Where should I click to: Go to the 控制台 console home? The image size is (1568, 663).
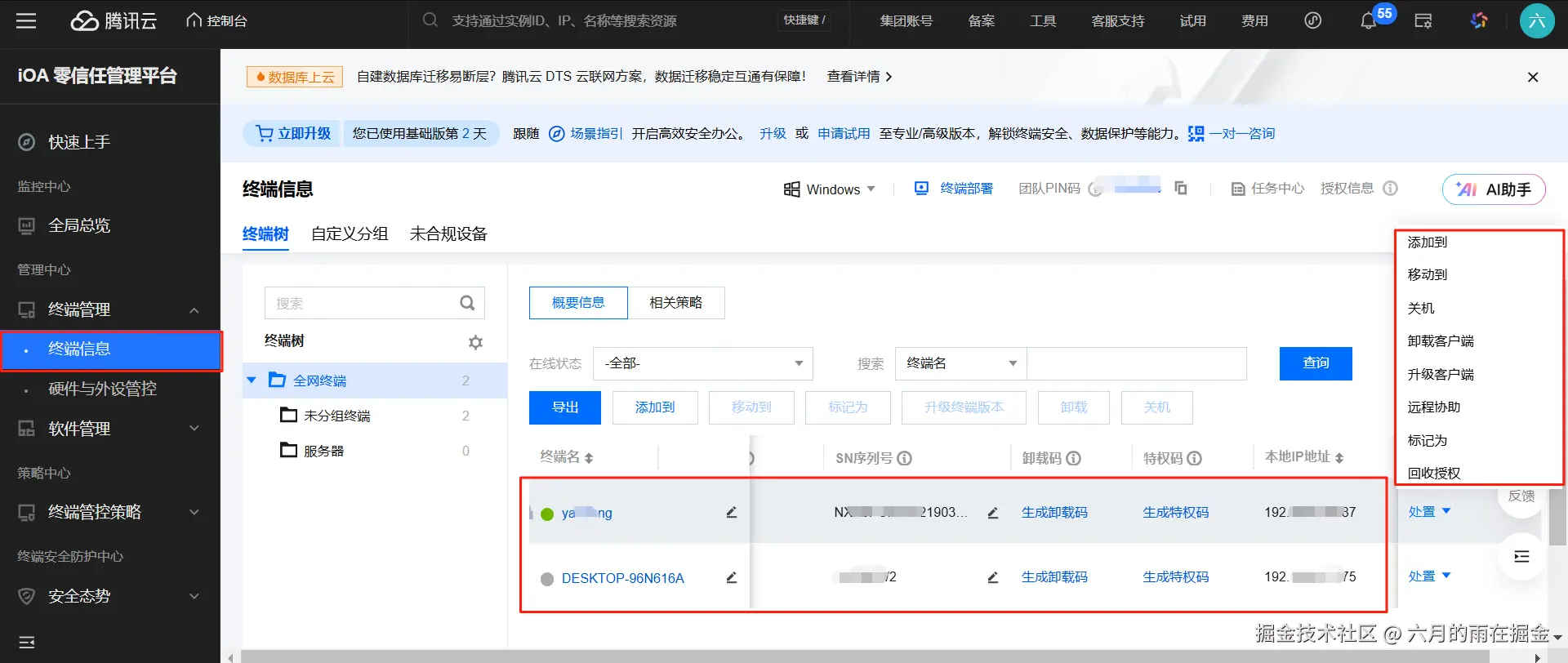click(x=216, y=20)
